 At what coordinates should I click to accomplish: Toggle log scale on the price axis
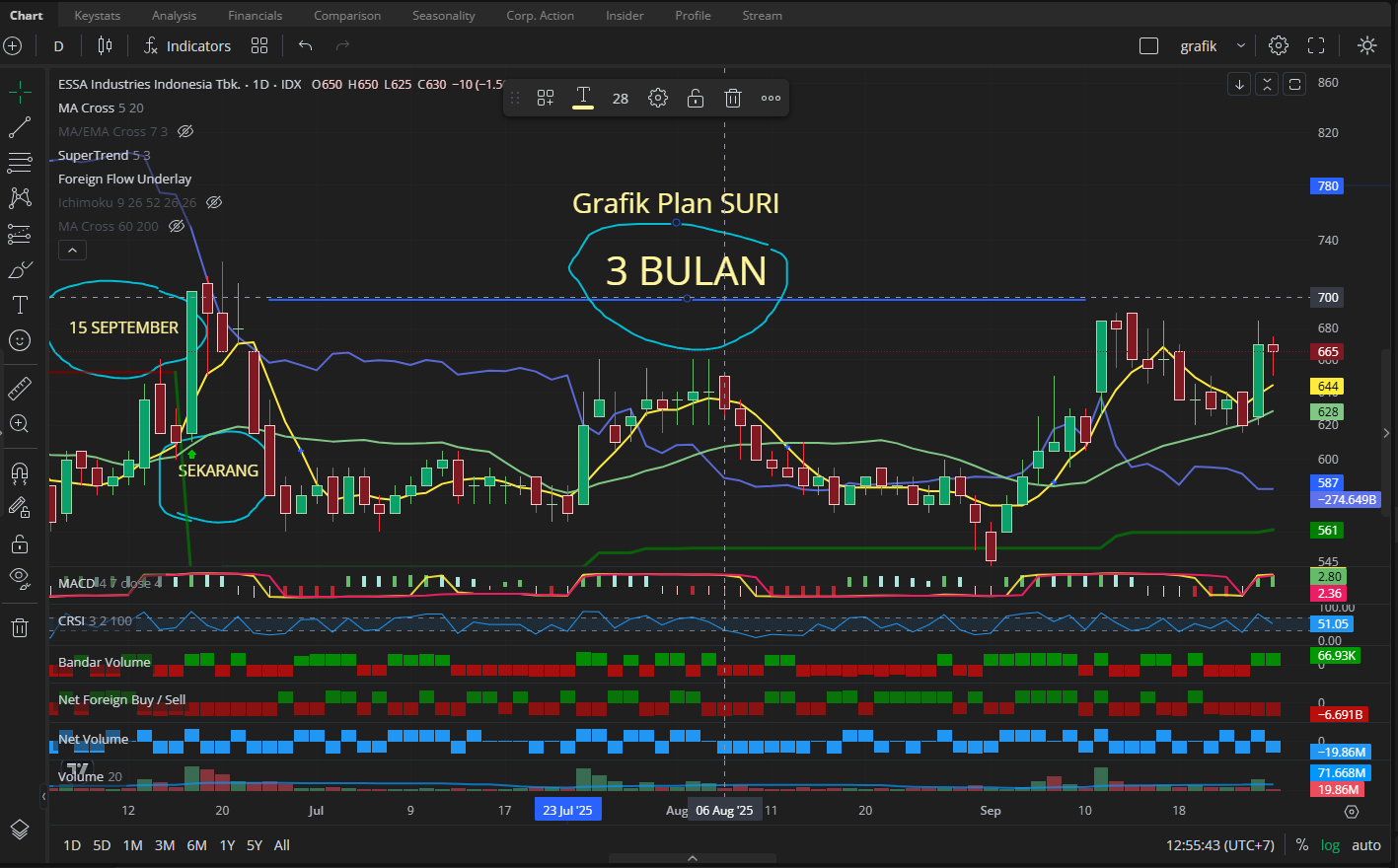point(1329,845)
